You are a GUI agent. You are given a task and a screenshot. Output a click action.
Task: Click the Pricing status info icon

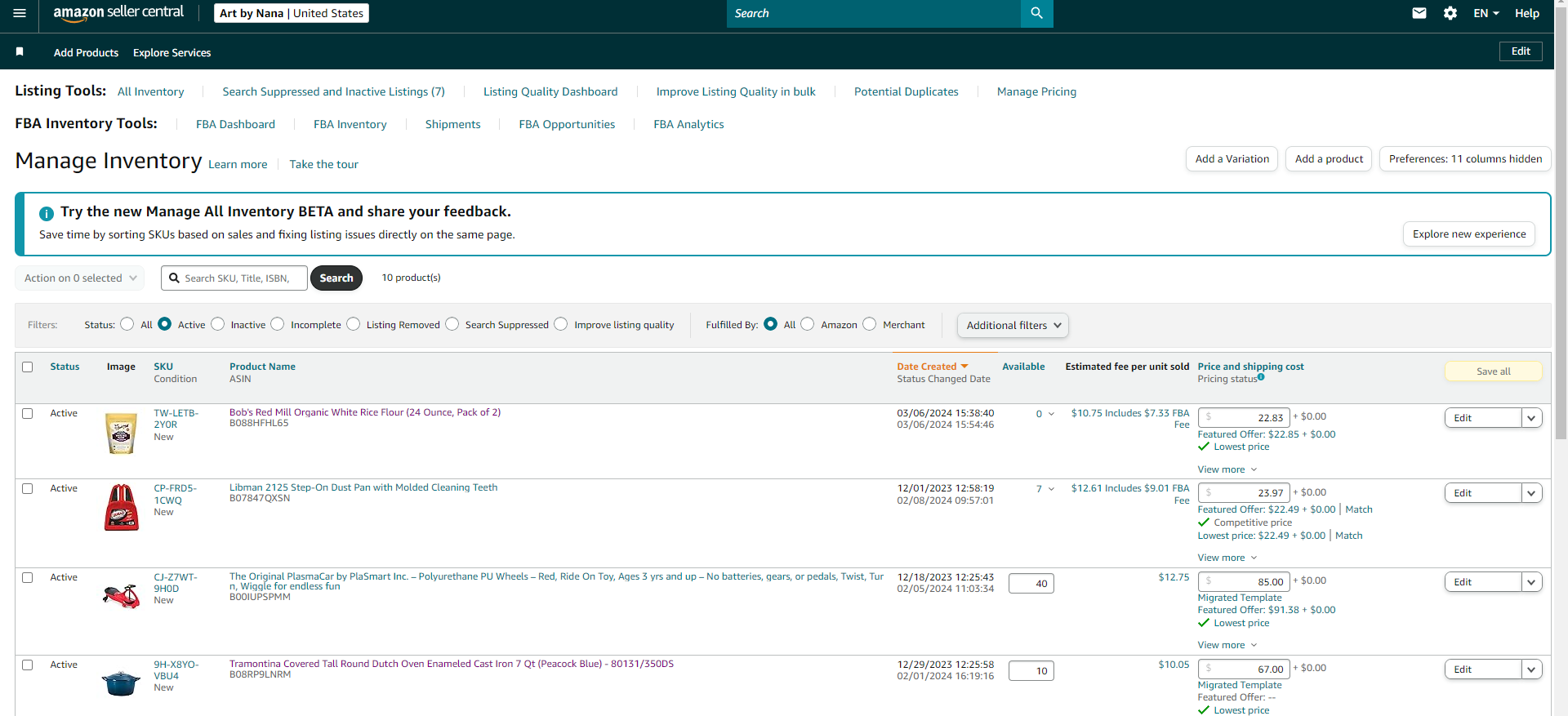click(x=1261, y=377)
